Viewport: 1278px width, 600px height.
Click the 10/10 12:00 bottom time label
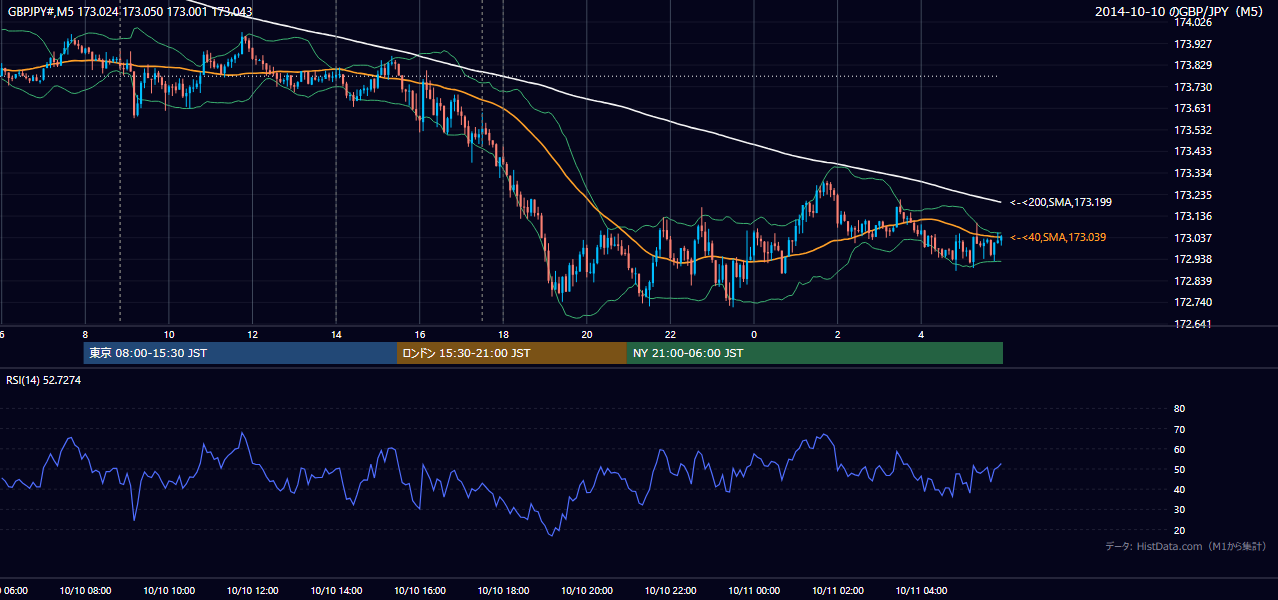(252, 591)
